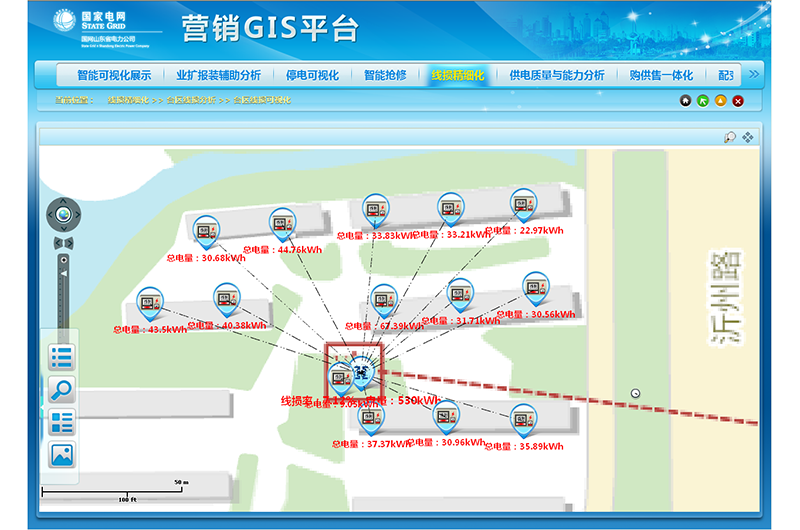Image resolution: width=800 pixels, height=530 pixels.
Task: Click the meter marker labeled 44.76kWh
Action: pos(283,223)
